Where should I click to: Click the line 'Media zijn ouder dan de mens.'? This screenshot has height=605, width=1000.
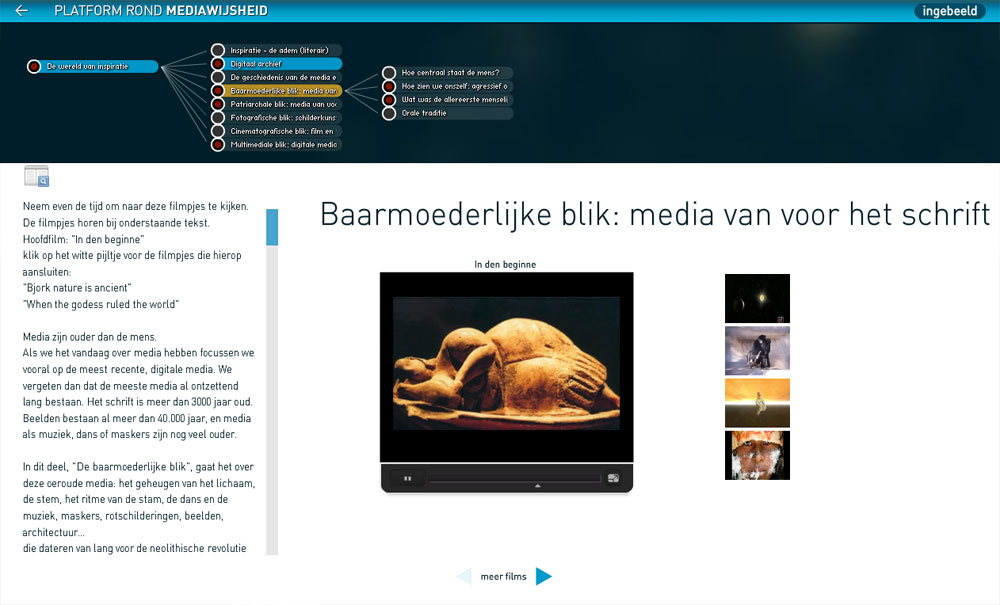pos(90,337)
